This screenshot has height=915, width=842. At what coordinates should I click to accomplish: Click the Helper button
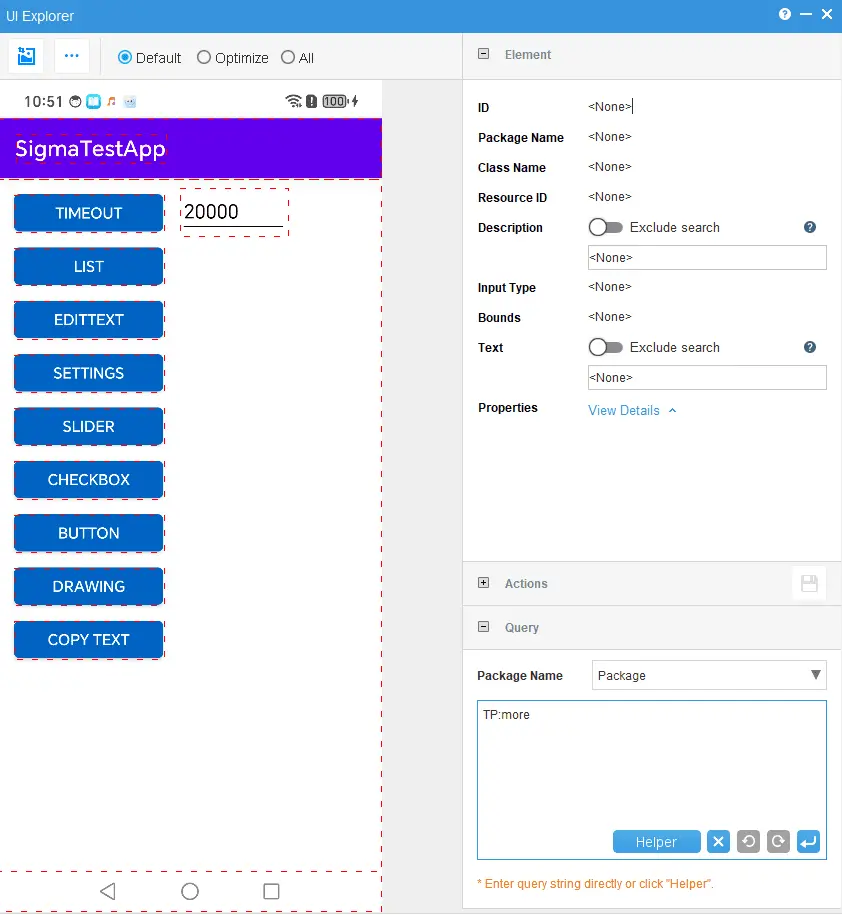point(656,841)
